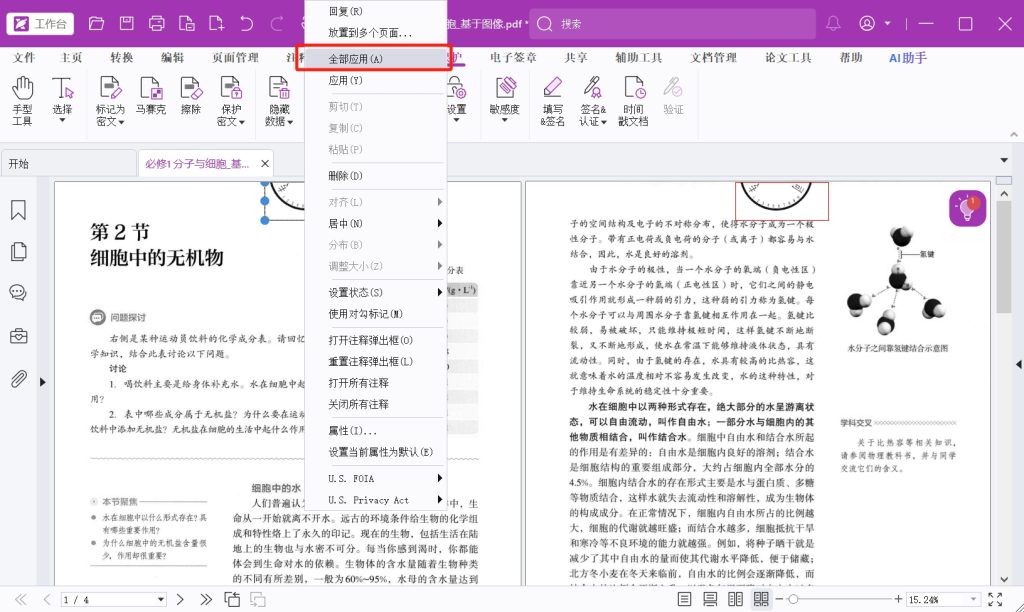The width and height of the screenshot is (1024, 612).
Task: Open the page number dropdown
Action: [x=162, y=599]
